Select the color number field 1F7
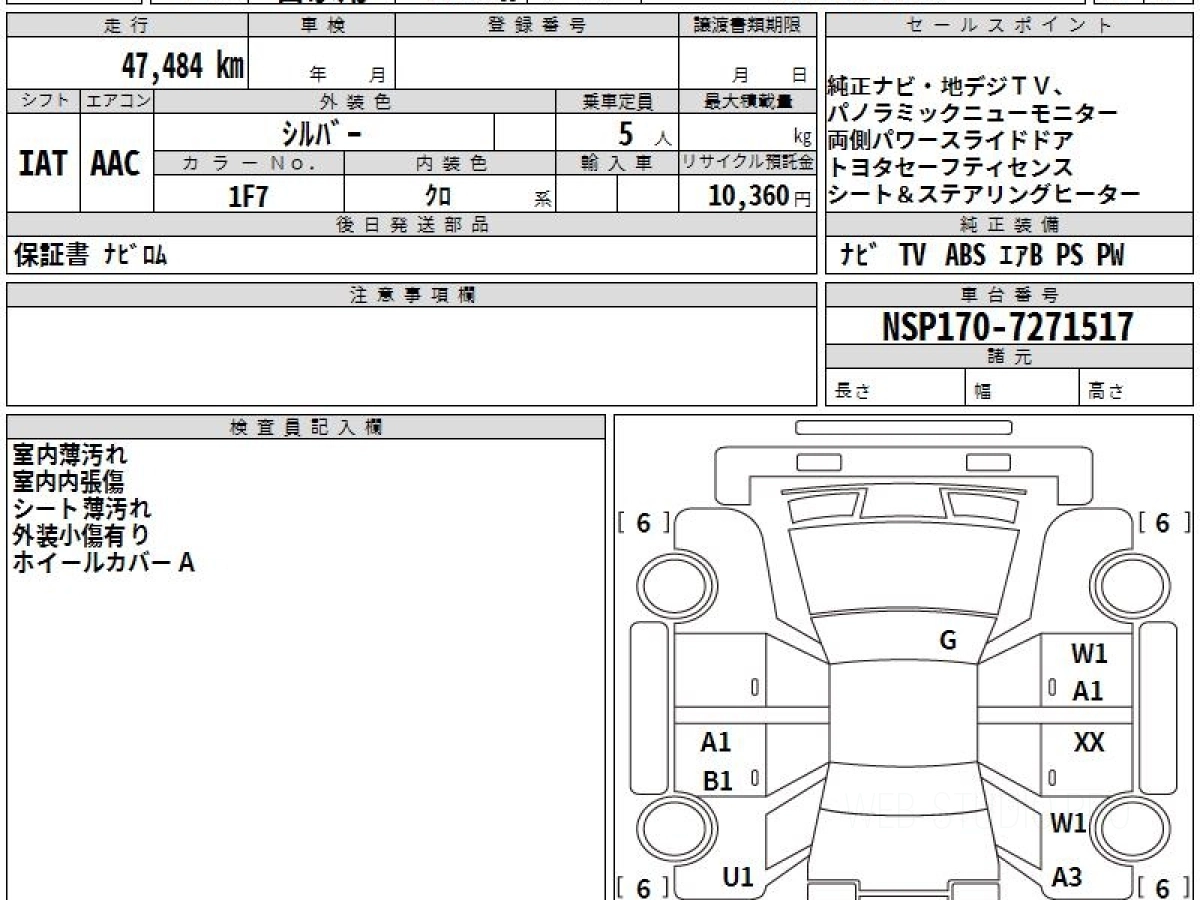Image resolution: width=1200 pixels, height=900 pixels. pos(249,195)
